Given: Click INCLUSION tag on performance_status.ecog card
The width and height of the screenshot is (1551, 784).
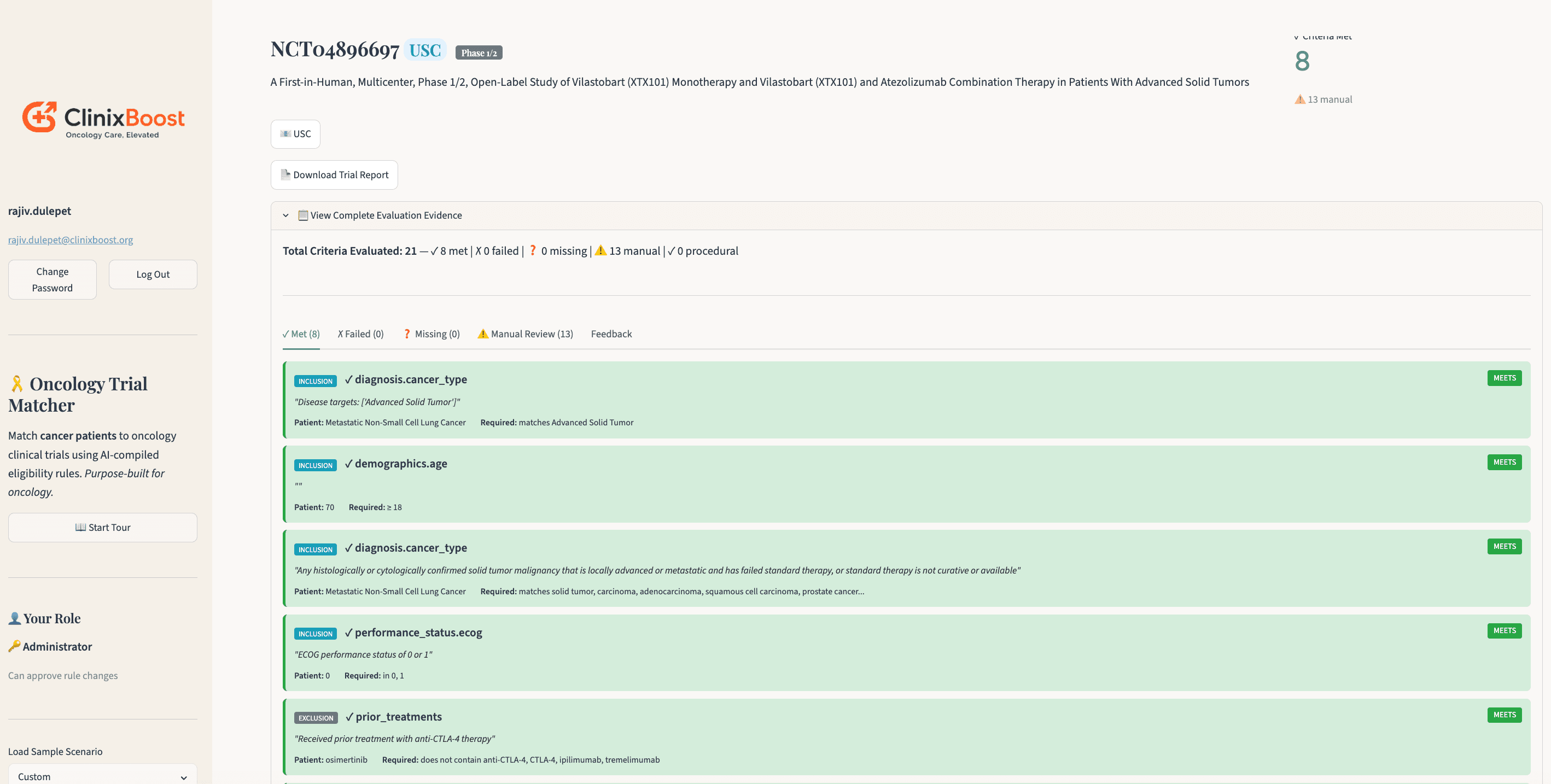Looking at the screenshot, I should click(315, 634).
